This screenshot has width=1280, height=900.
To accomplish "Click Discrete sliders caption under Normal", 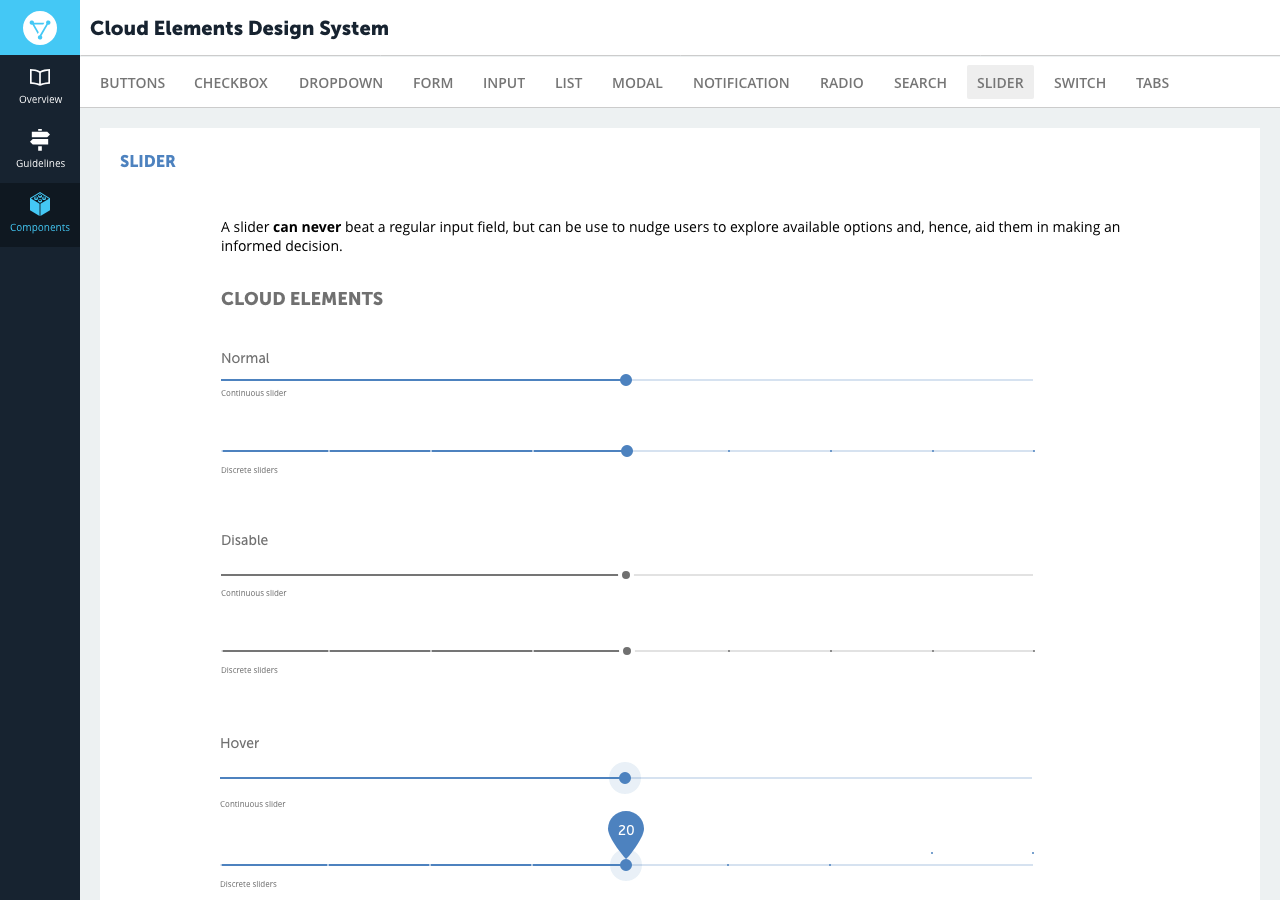I will coord(250,470).
